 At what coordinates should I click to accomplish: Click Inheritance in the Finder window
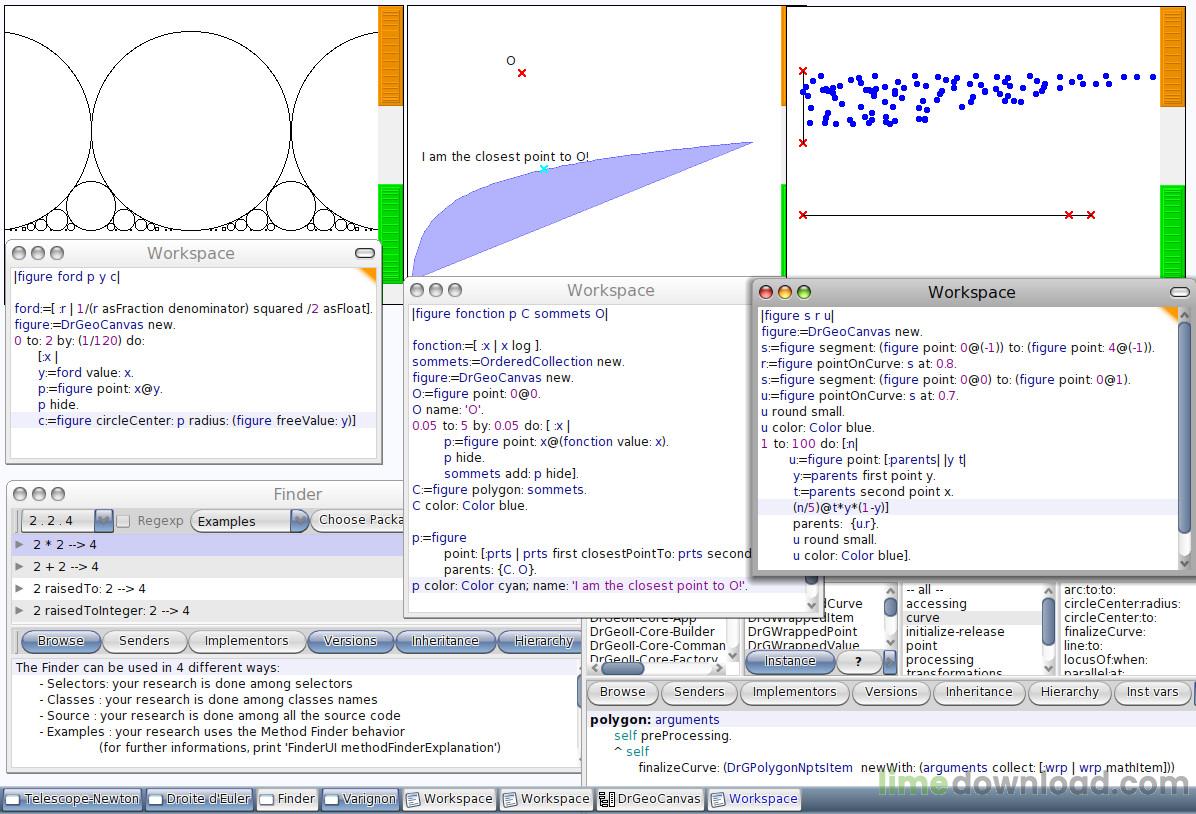[445, 641]
